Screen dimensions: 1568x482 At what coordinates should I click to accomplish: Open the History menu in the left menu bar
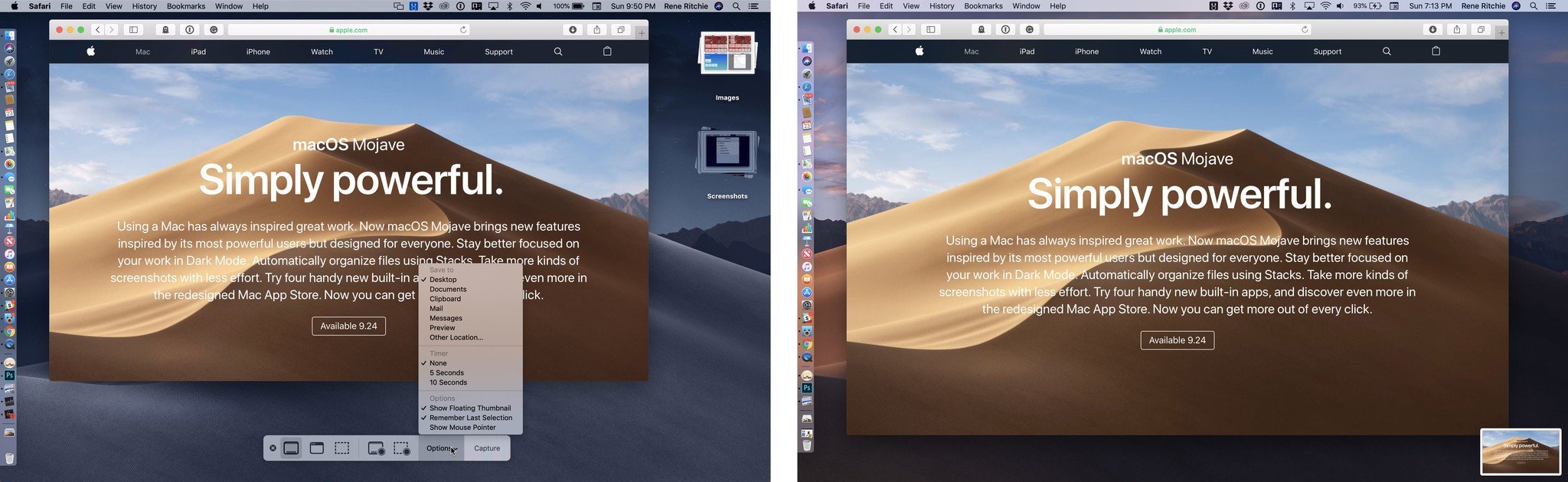click(x=144, y=6)
